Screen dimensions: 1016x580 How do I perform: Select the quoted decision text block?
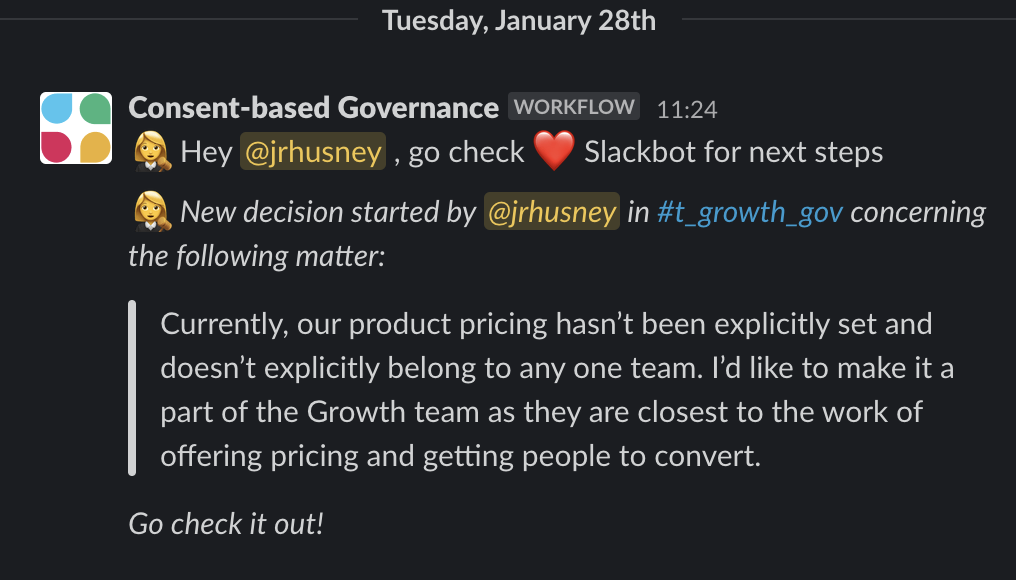[555, 390]
